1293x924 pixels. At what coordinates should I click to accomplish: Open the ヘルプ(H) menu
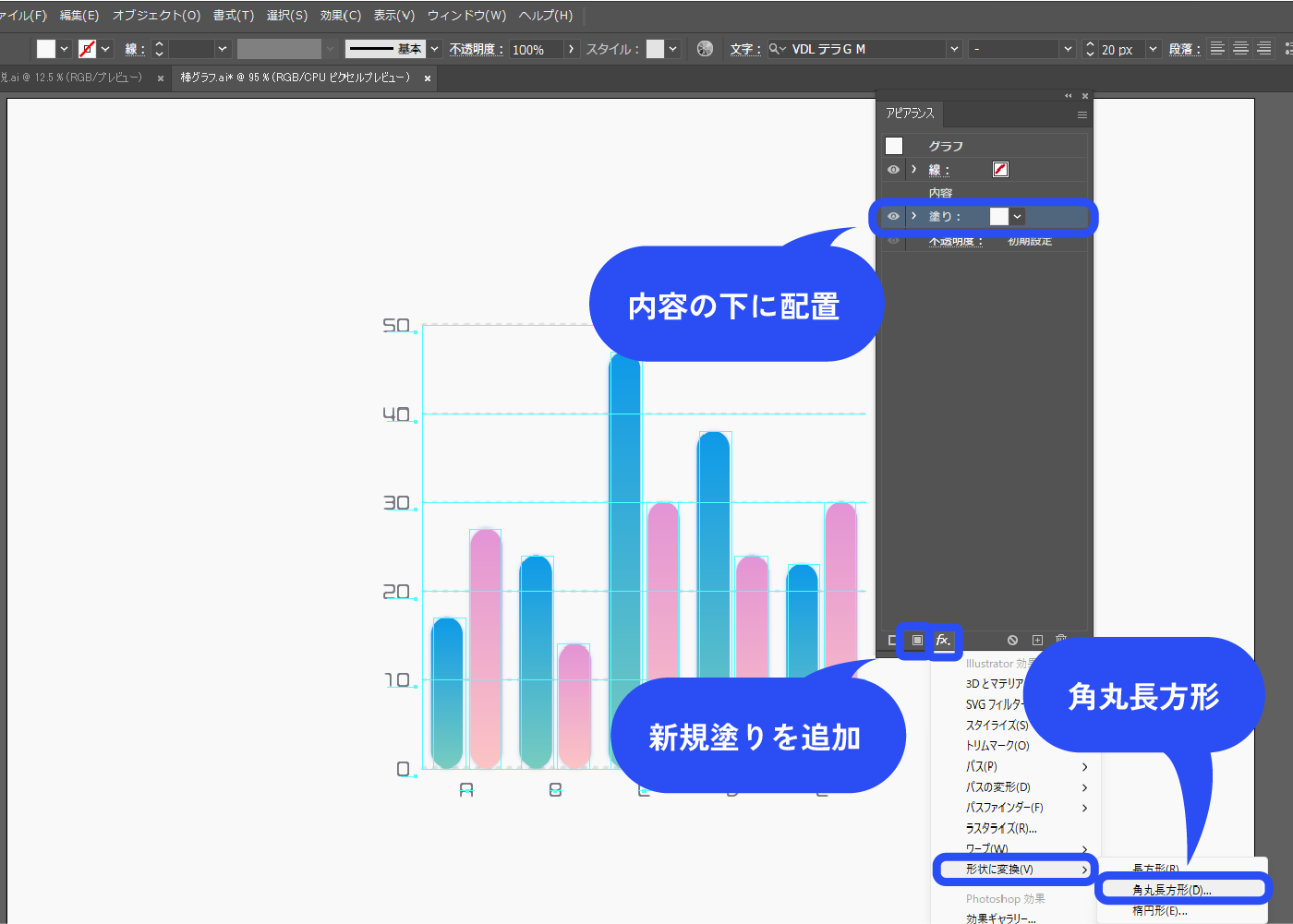pos(546,16)
